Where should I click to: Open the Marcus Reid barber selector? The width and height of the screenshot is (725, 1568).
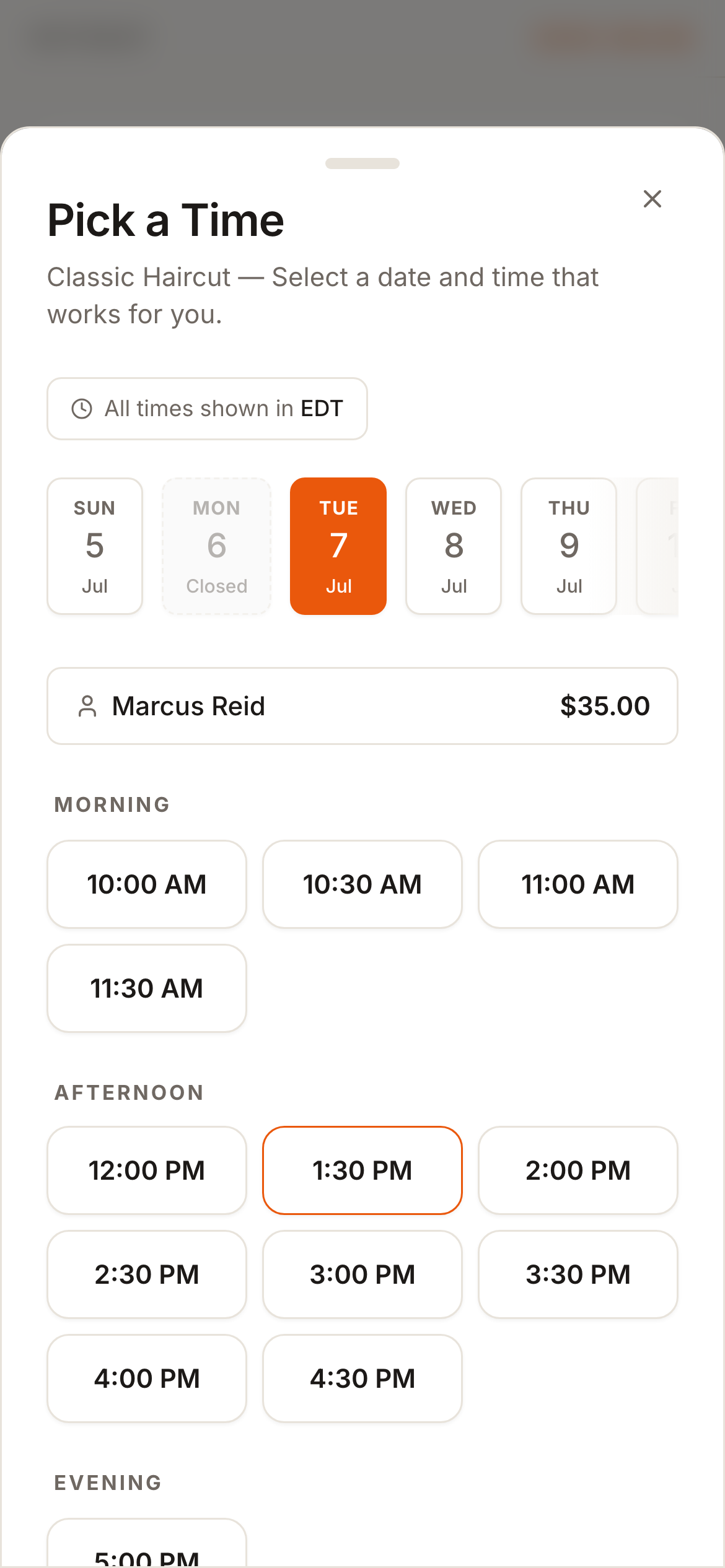point(362,706)
